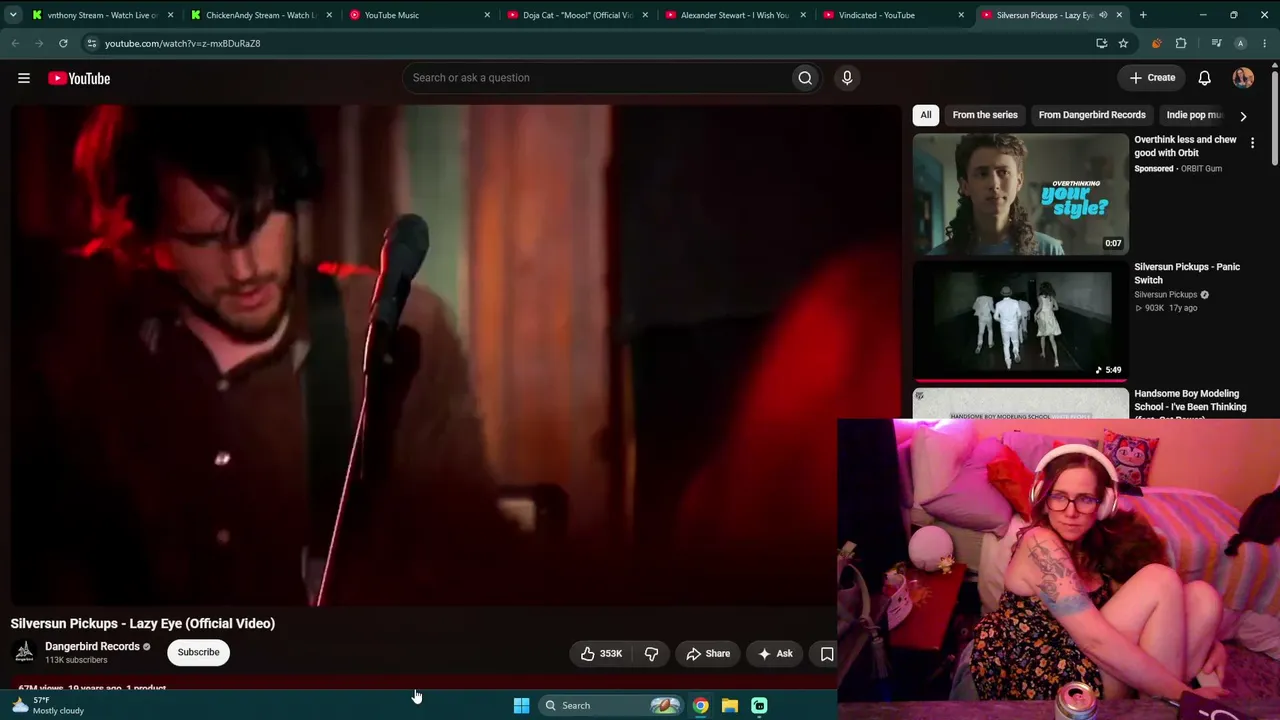Switch to the vnthony Stream tab
The width and height of the screenshot is (1280, 720).
102,15
